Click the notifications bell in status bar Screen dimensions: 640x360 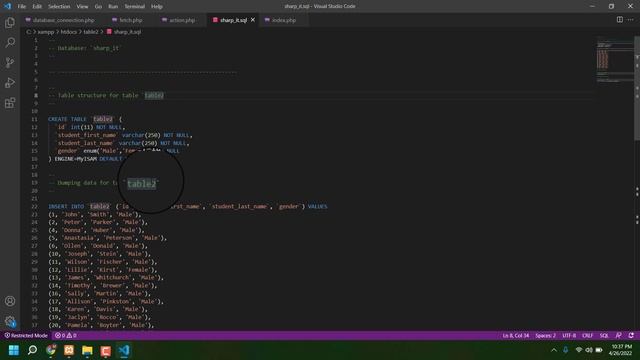pyautogui.click(x=631, y=336)
